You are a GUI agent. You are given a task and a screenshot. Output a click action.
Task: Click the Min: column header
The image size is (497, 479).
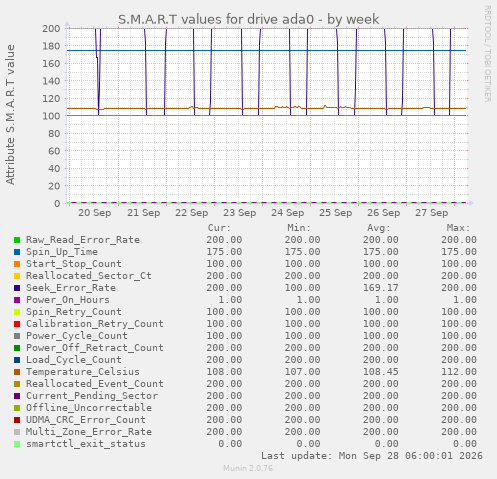click(299, 228)
